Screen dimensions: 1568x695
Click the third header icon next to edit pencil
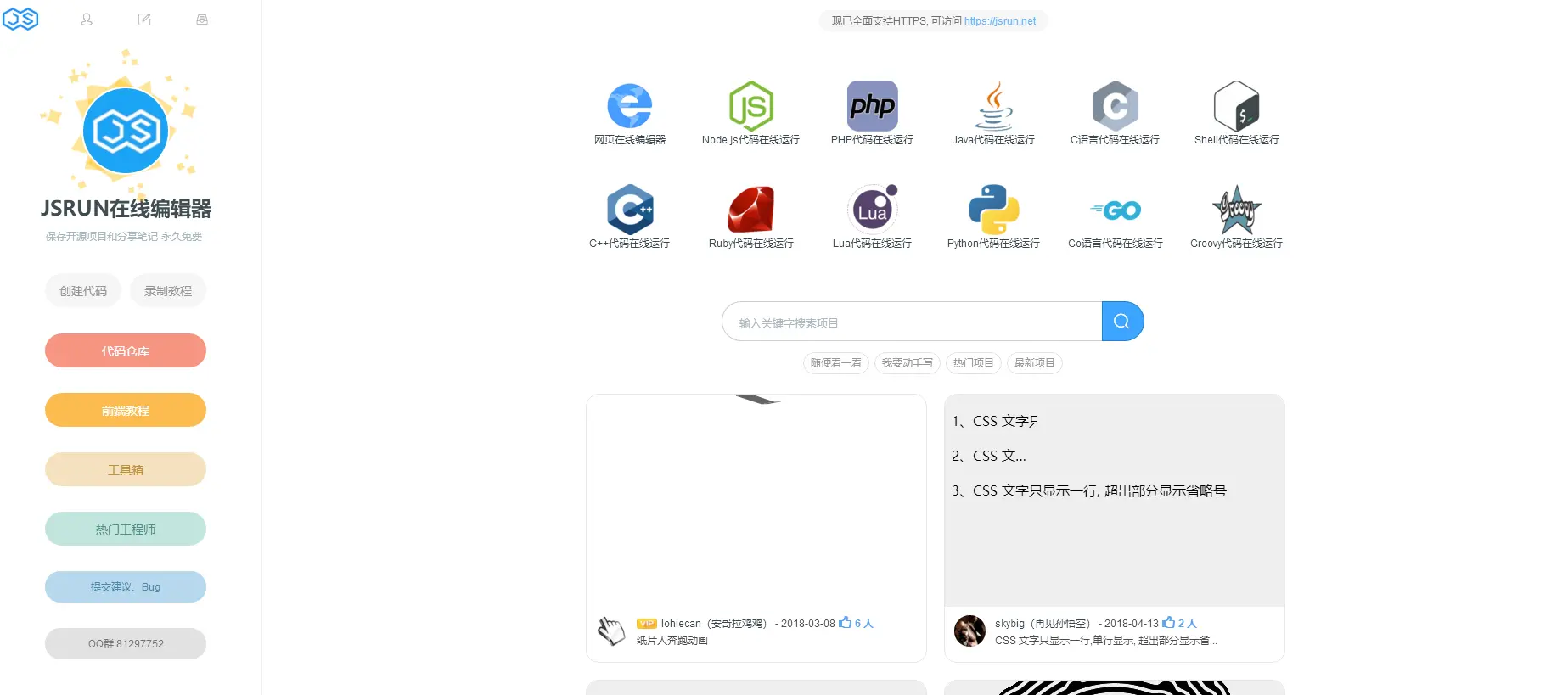pyautogui.click(x=202, y=19)
